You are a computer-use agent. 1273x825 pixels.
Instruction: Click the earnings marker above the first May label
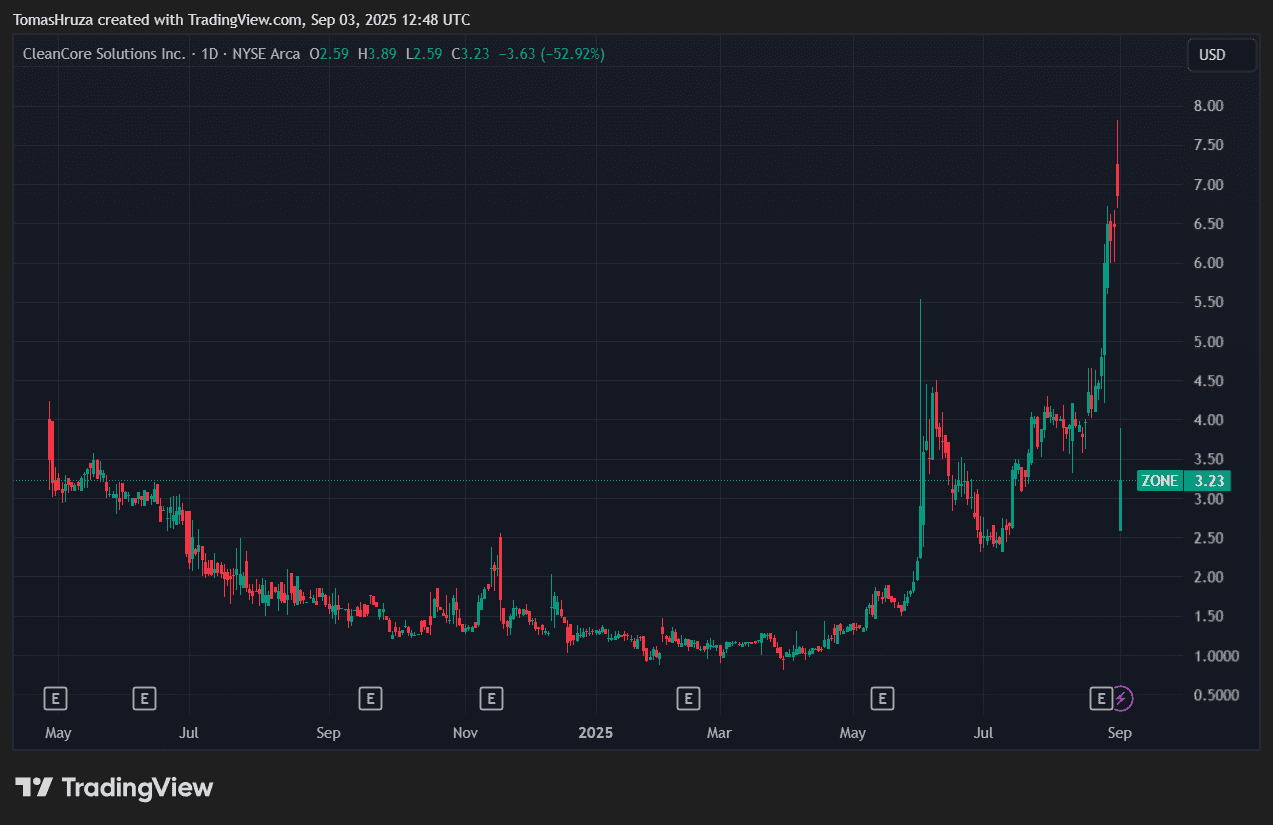(x=57, y=698)
